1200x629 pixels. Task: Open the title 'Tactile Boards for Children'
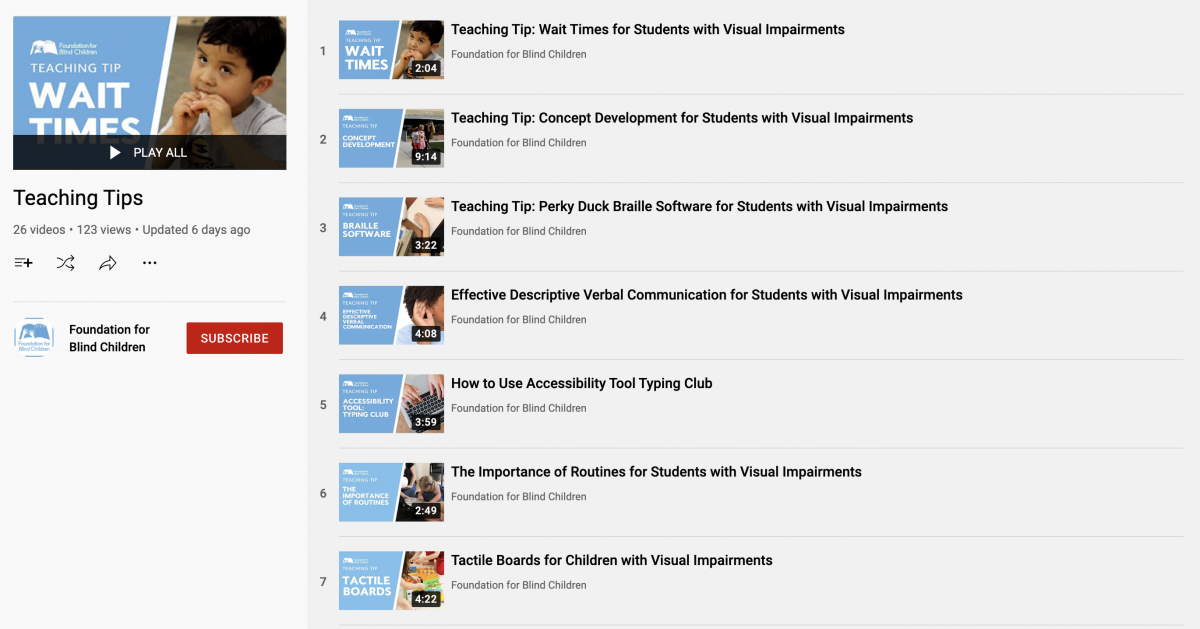point(612,561)
